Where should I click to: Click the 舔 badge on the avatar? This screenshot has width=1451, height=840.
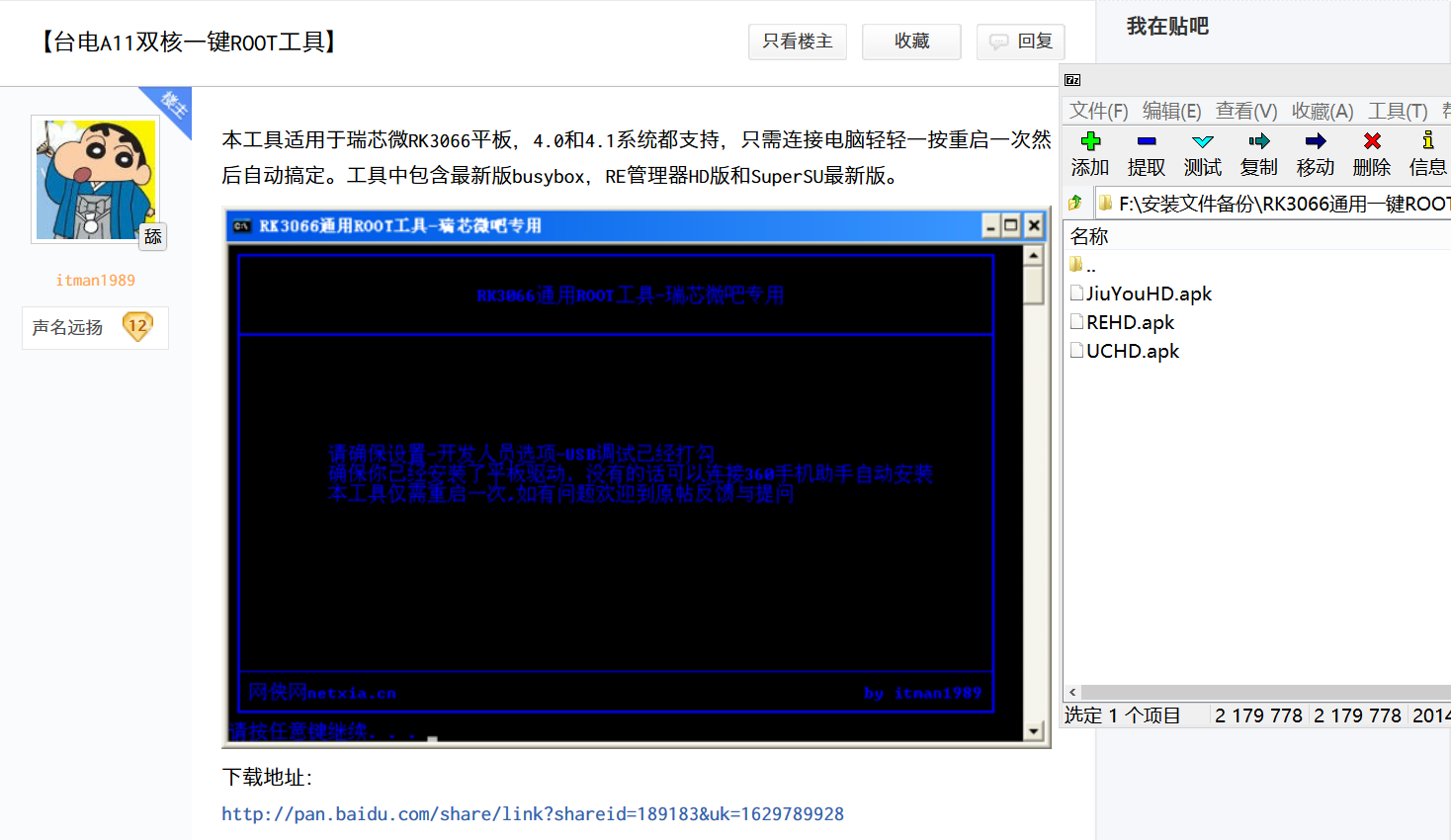(153, 237)
